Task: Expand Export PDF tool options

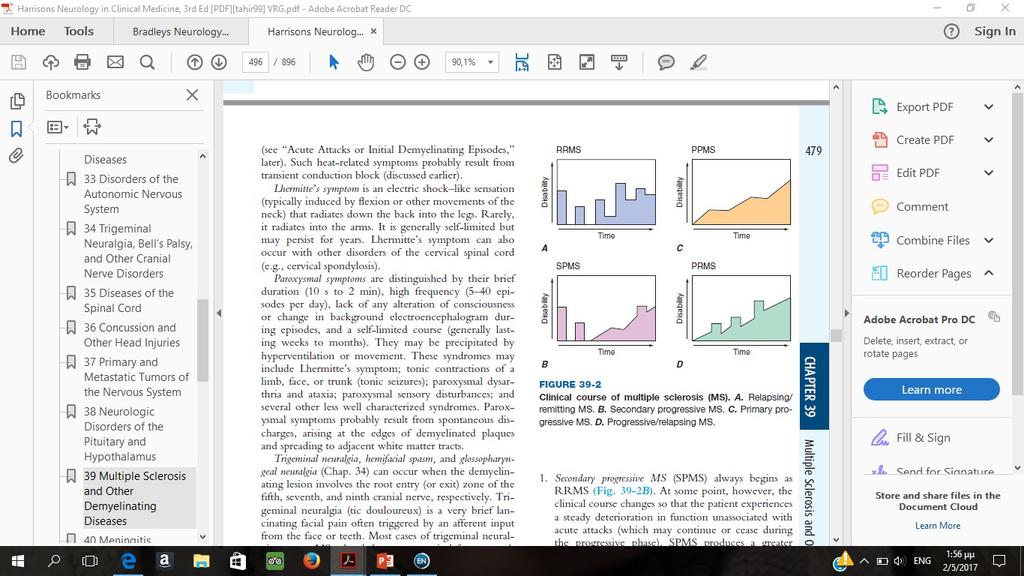Action: [x=989, y=107]
